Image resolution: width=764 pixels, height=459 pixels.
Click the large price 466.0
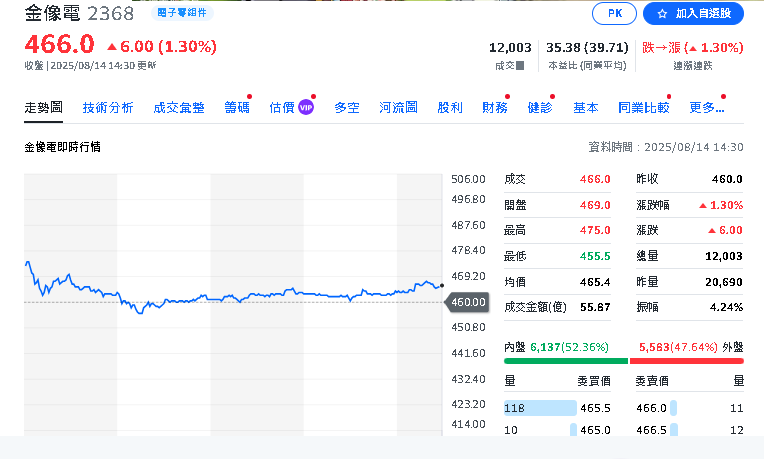coord(59,44)
